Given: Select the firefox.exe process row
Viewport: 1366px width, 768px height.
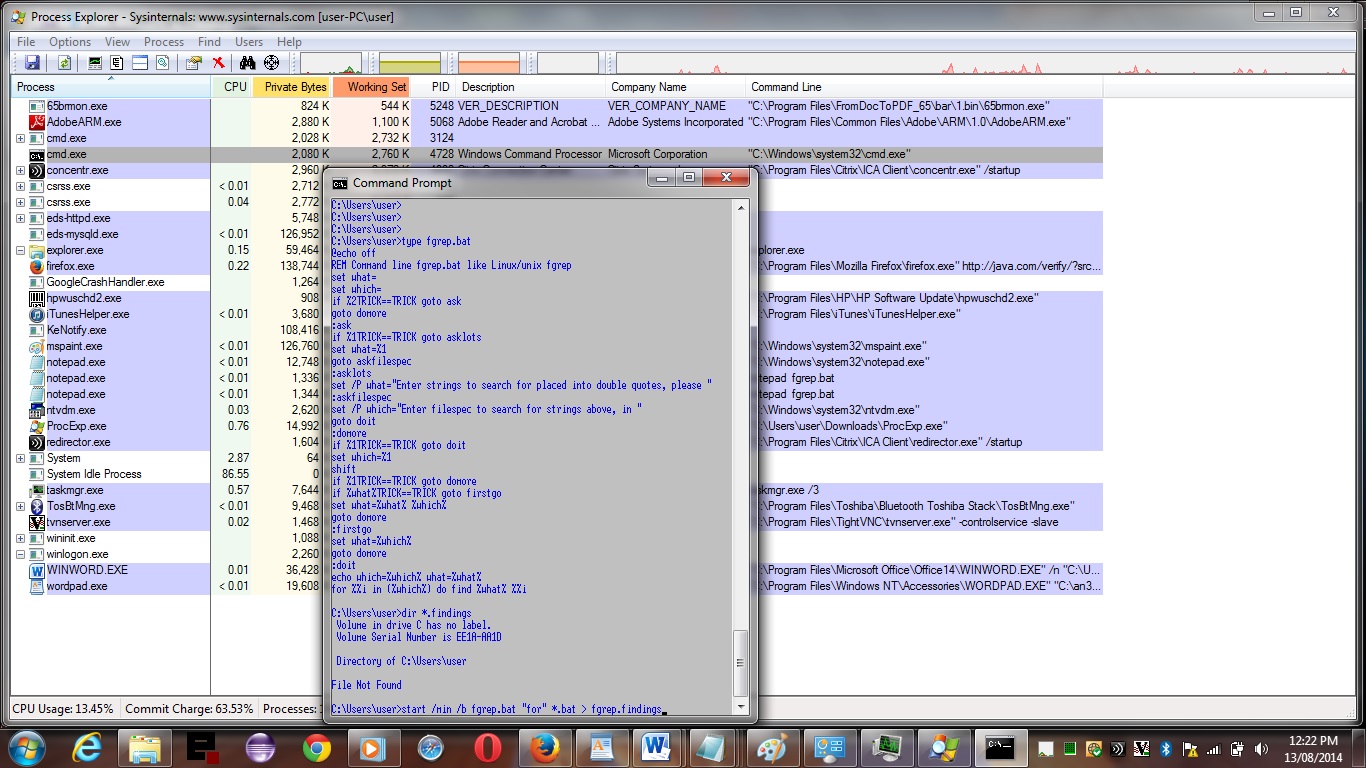Looking at the screenshot, I should pyautogui.click(x=70, y=266).
